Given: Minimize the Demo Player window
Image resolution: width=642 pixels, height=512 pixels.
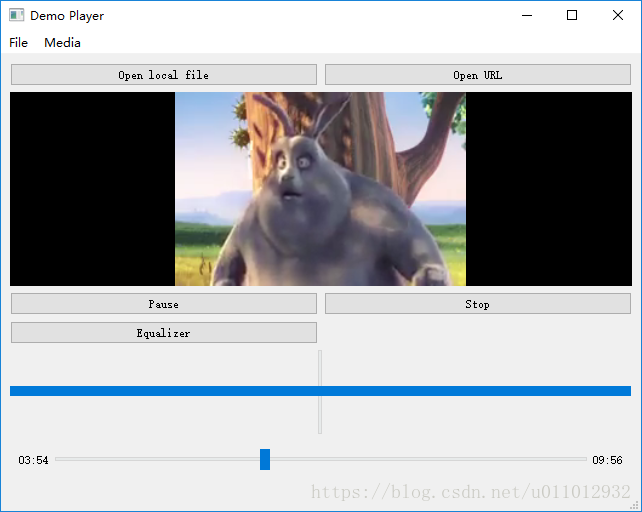Looking at the screenshot, I should coord(527,16).
